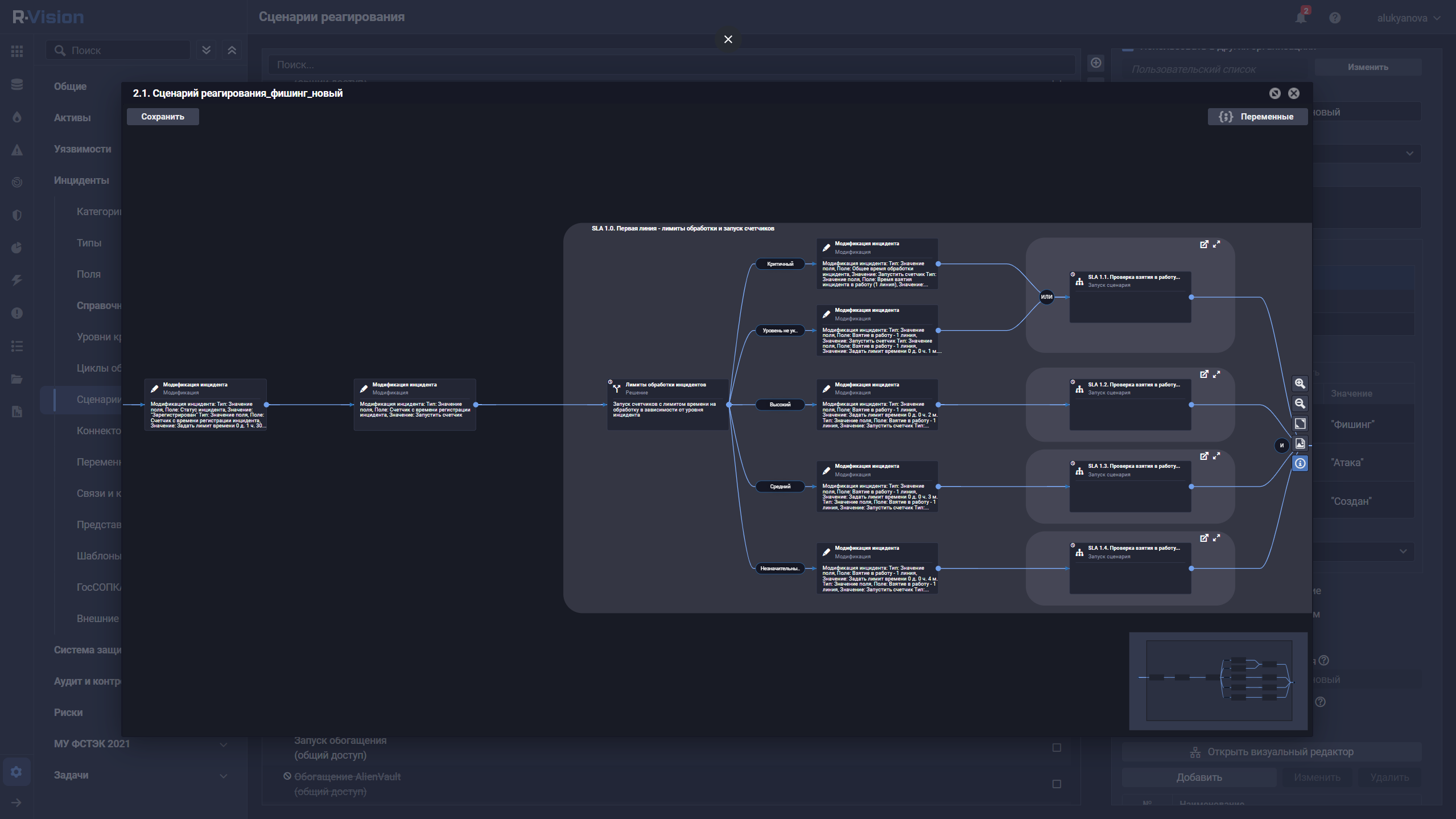This screenshot has height=819, width=1456.
Task: Fit the scenario diagram to the screen
Action: coord(1300,423)
